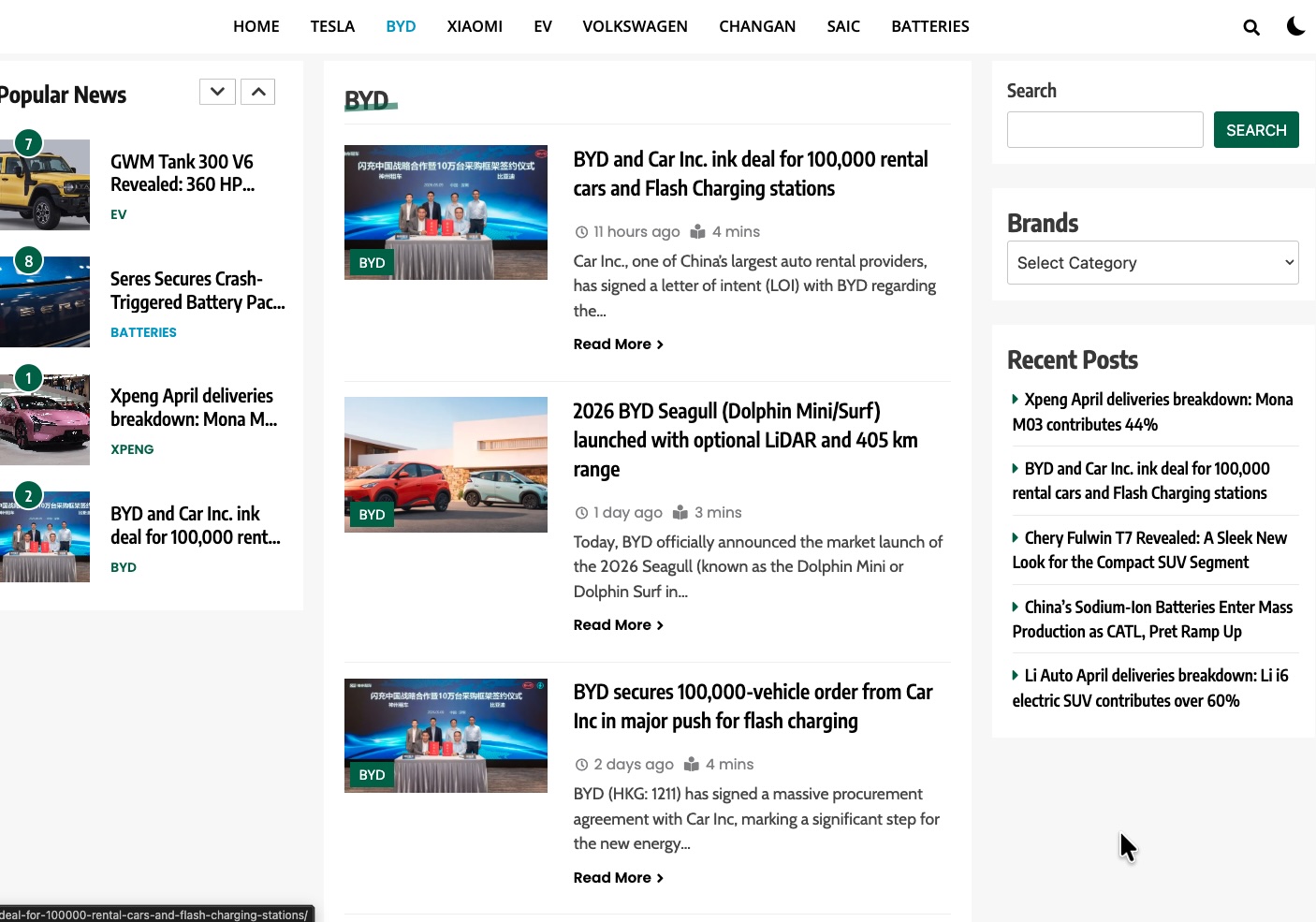Viewport: 1316px width, 922px height.
Task: Expand the Select Category brands dropdown
Action: [1152, 263]
